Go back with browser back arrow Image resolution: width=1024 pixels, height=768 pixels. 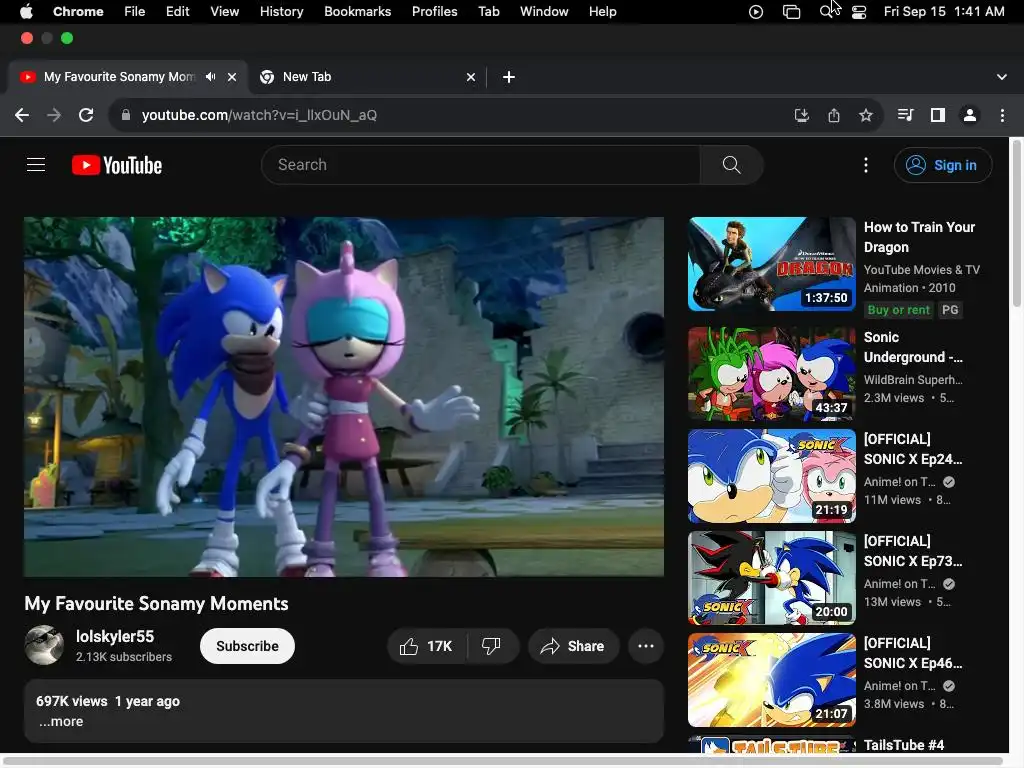tap(22, 115)
